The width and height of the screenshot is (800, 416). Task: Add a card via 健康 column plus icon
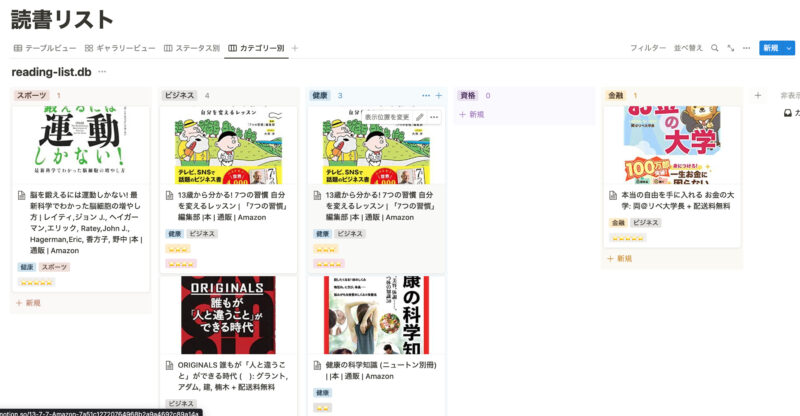pos(439,95)
